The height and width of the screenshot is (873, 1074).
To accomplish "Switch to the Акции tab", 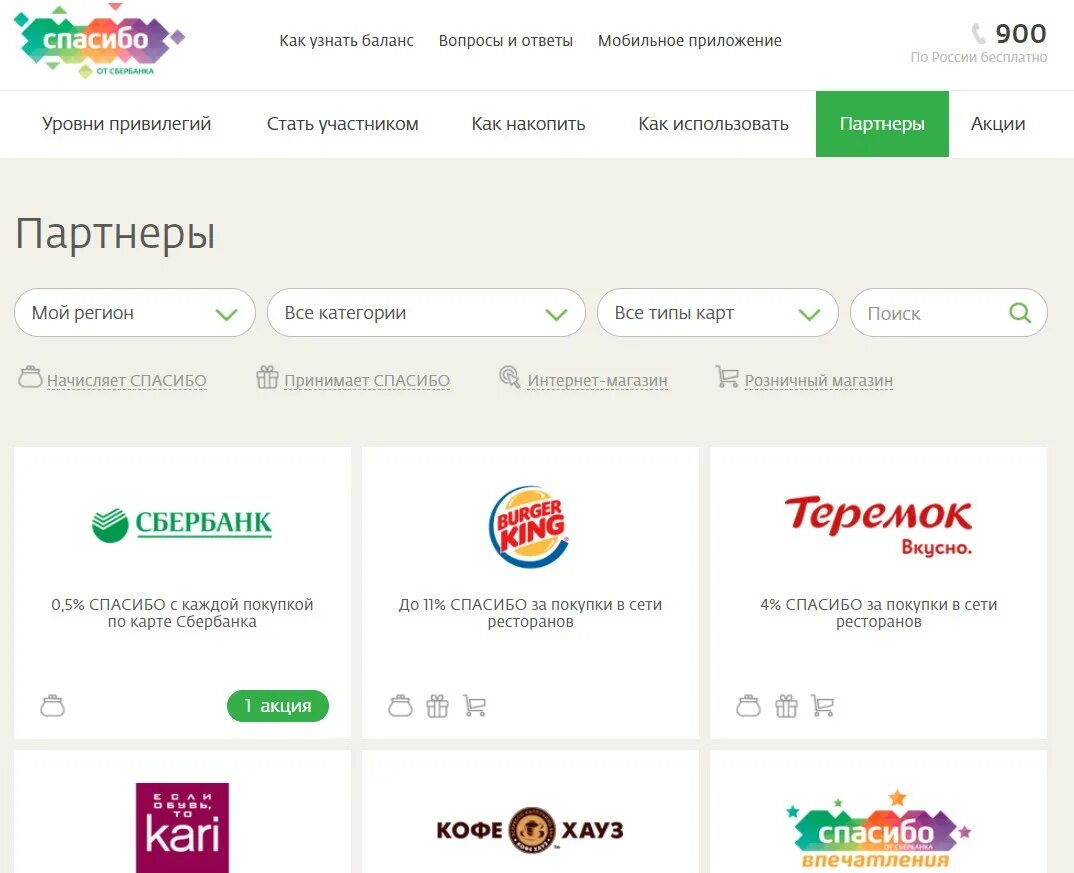I will pyautogui.click(x=998, y=124).
